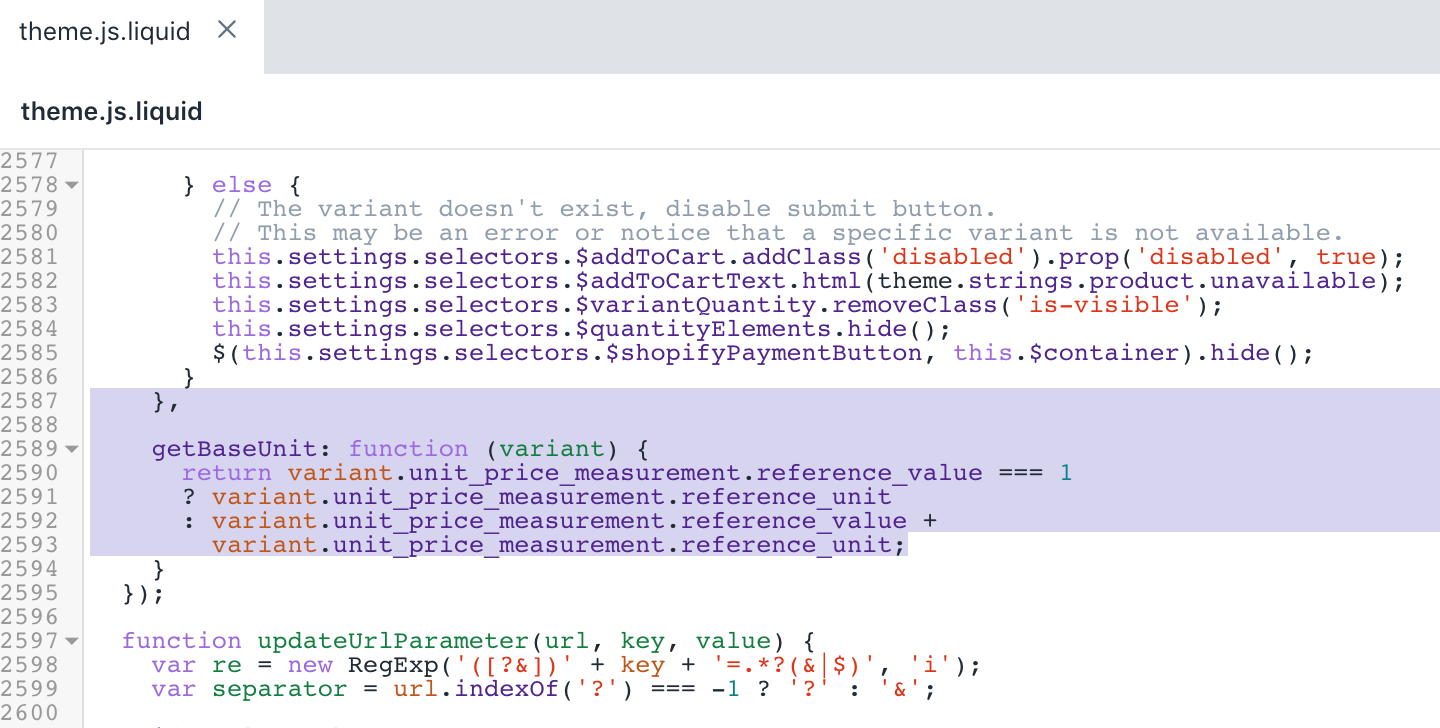Close the theme.js.liquid tab
The image size is (1440, 728).
click(x=226, y=31)
